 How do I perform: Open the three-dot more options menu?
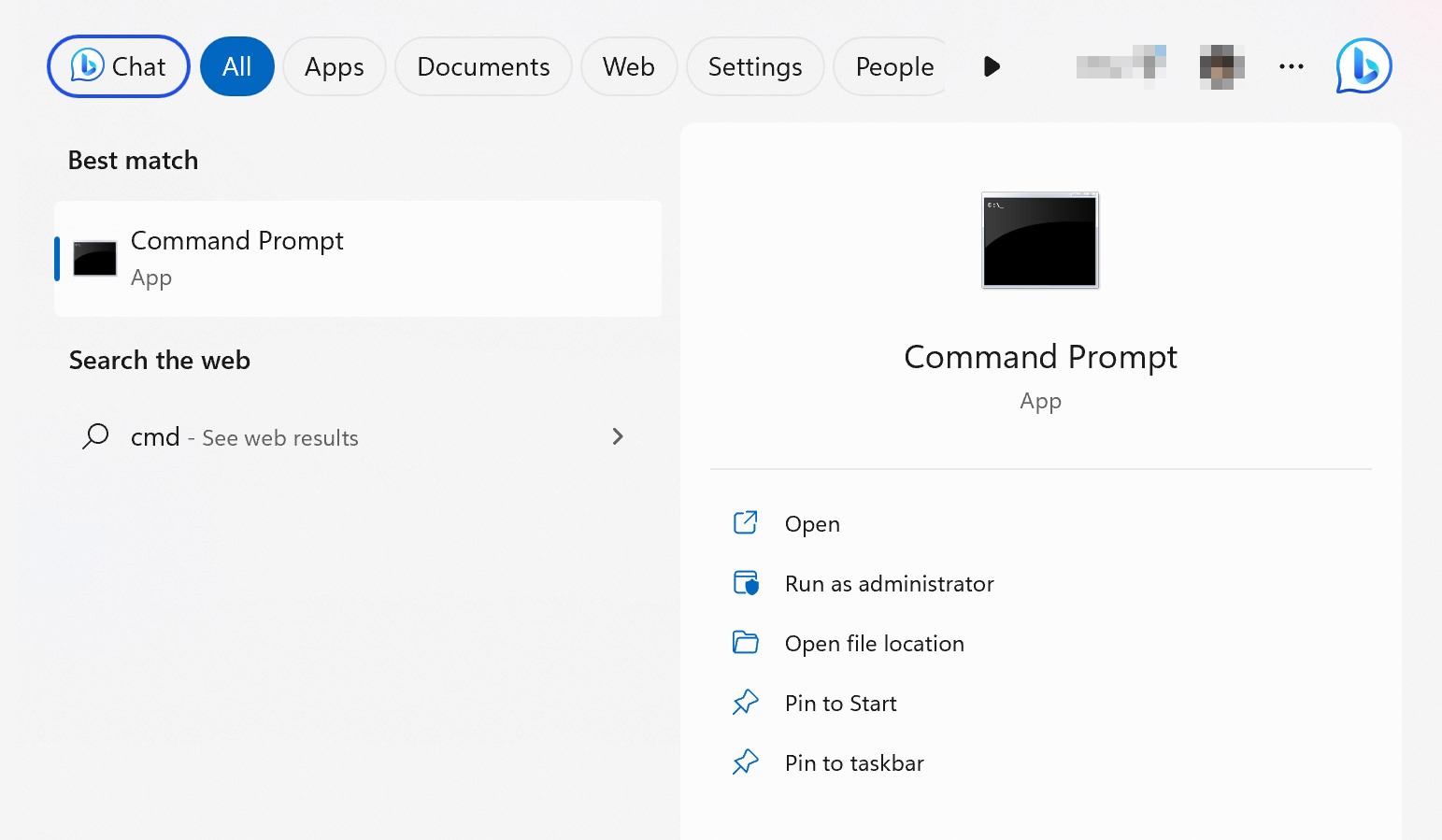point(1292,66)
